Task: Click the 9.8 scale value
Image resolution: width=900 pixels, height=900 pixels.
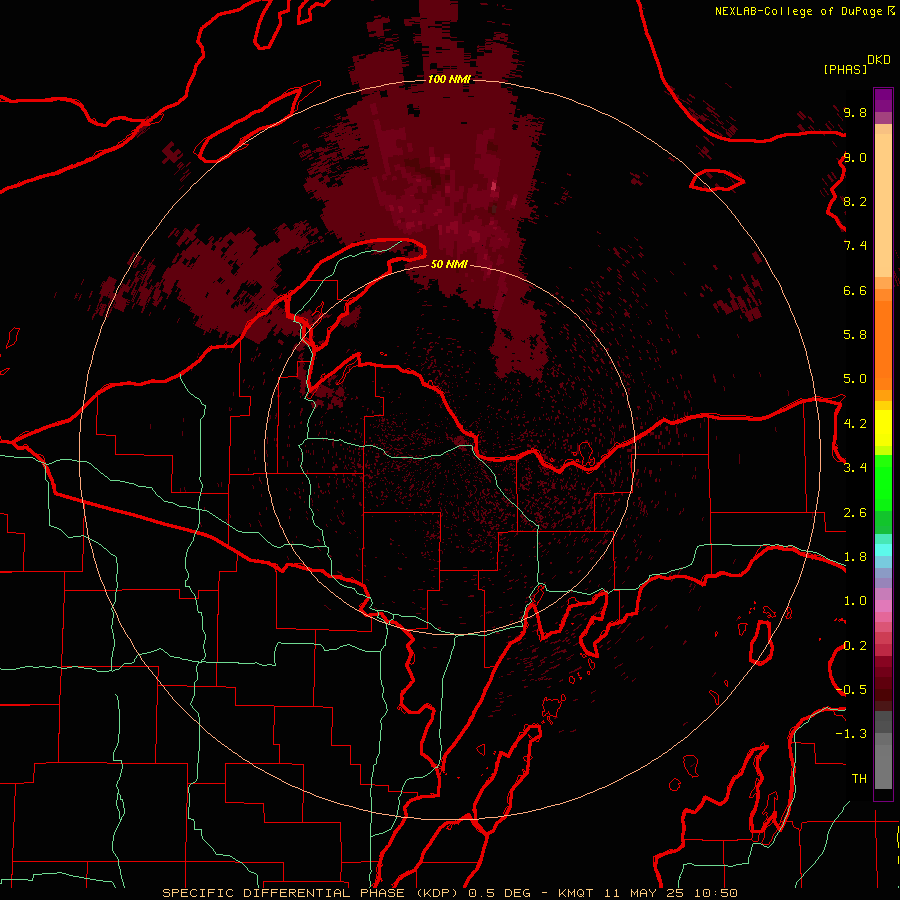Action: [855, 112]
